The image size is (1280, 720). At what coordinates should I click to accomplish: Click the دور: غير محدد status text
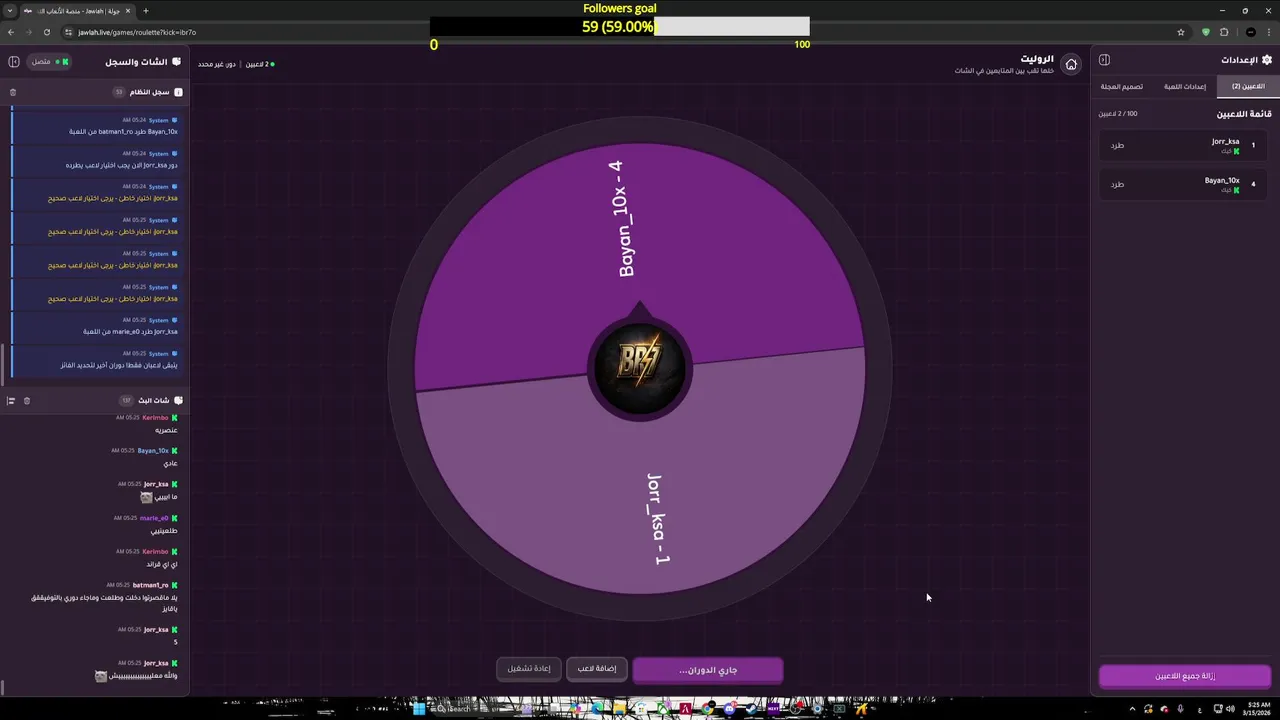217,64
